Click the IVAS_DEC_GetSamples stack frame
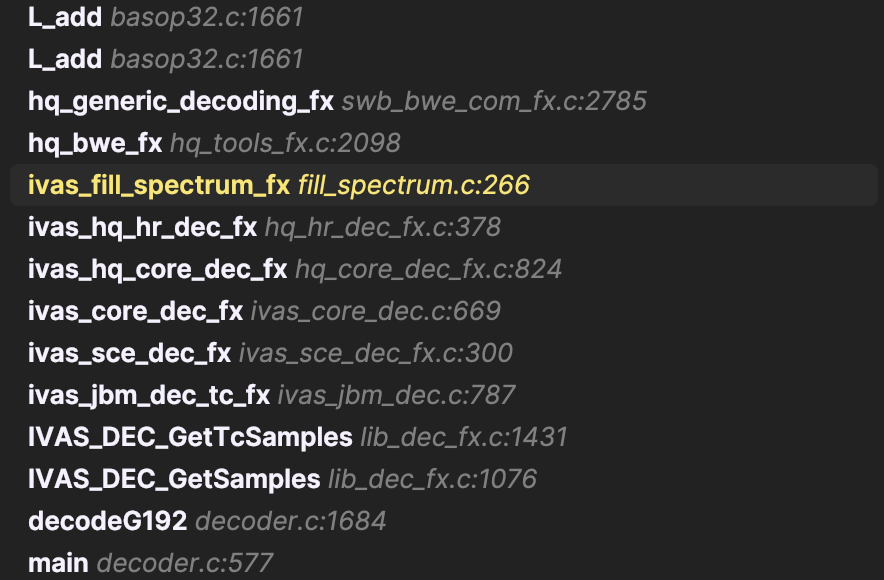The width and height of the screenshot is (884, 580). [174, 479]
